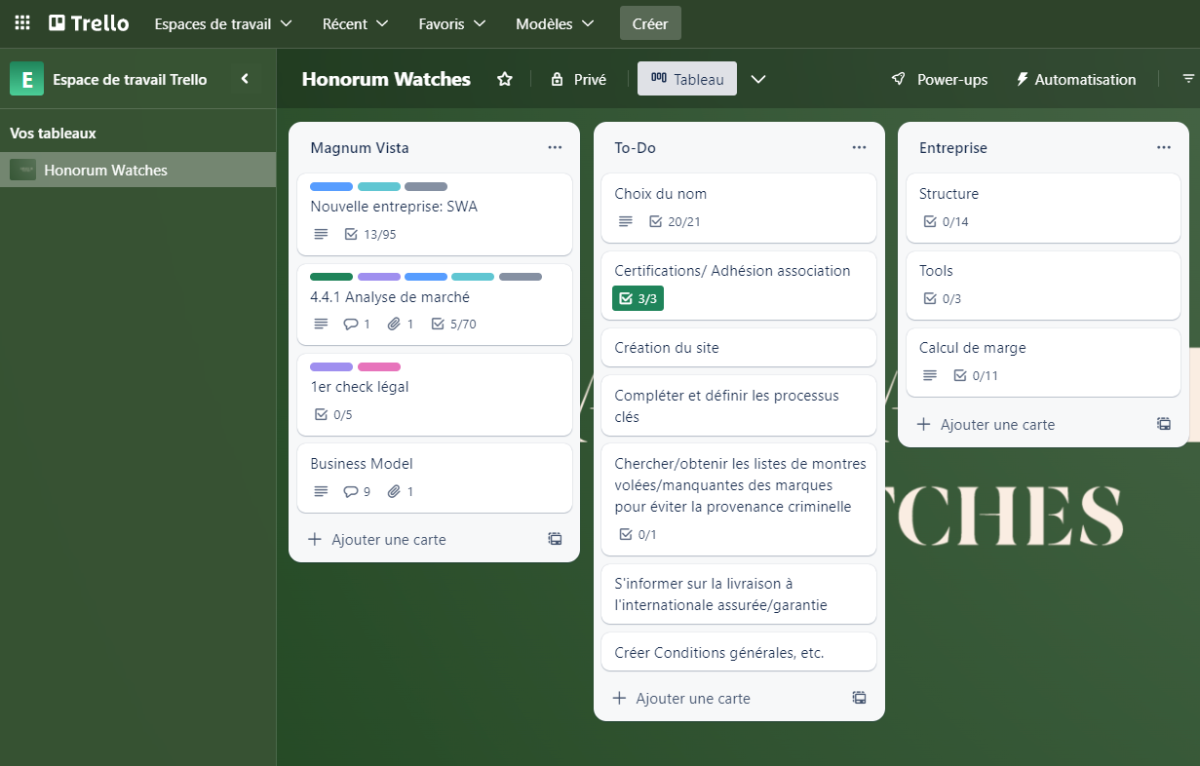
Task: Click attachment badge on Business Model card
Action: pos(401,491)
